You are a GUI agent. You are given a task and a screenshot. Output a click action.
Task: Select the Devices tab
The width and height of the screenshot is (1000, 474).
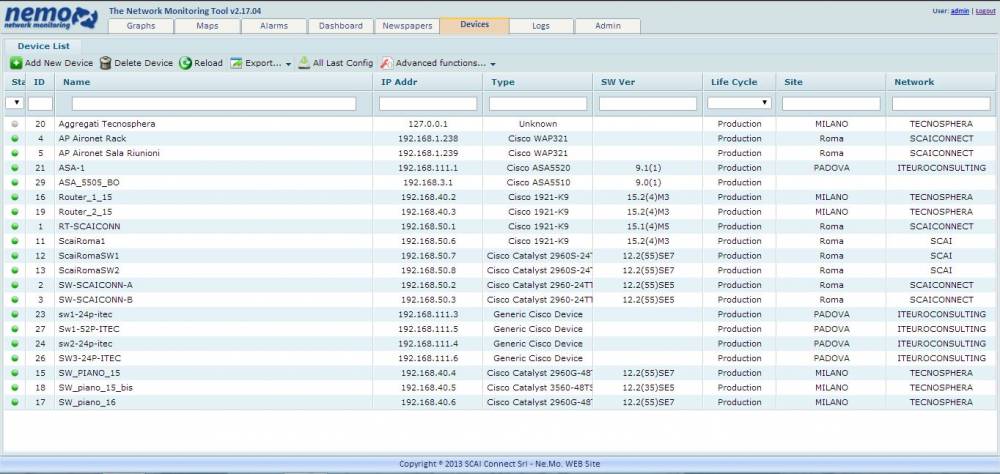(x=474, y=25)
